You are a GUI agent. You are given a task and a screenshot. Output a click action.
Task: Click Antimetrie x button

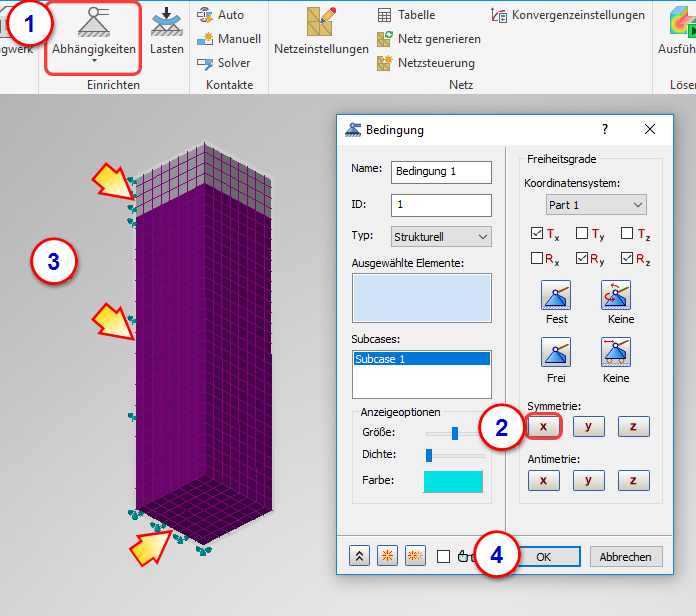(544, 481)
